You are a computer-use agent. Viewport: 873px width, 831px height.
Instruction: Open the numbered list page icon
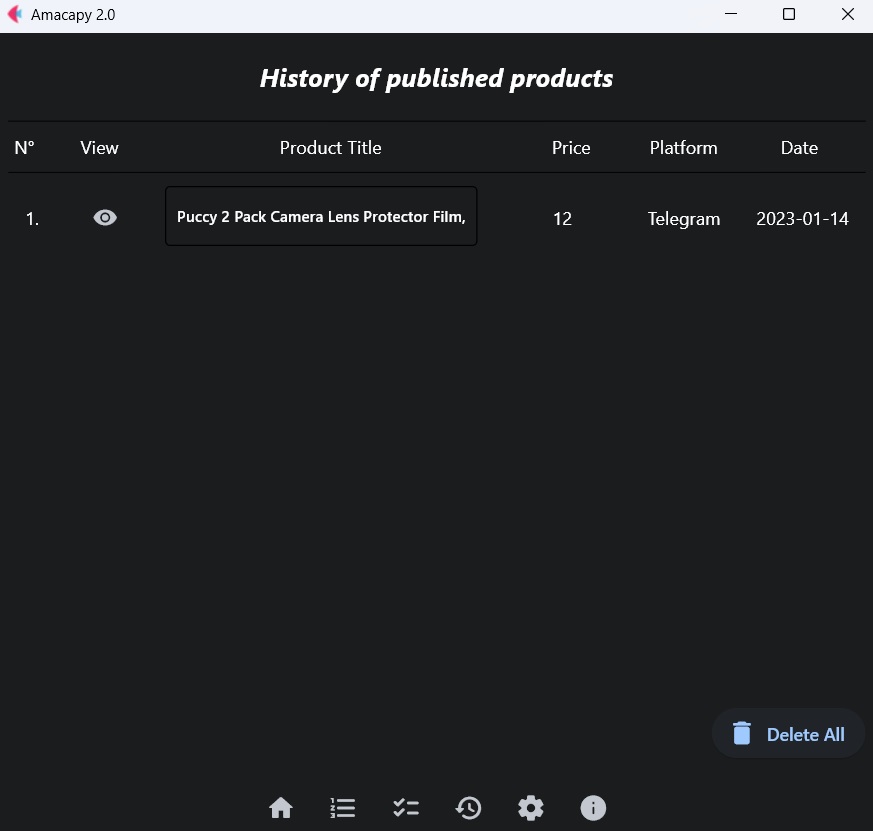click(x=343, y=808)
